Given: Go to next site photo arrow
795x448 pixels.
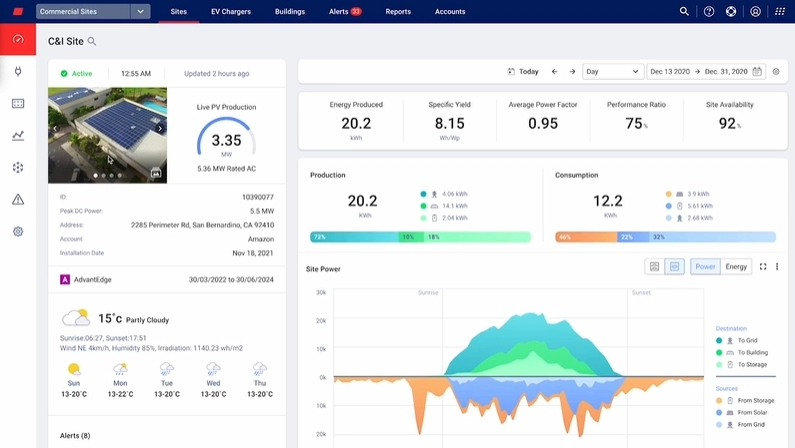Looking at the screenshot, I should pos(160,129).
